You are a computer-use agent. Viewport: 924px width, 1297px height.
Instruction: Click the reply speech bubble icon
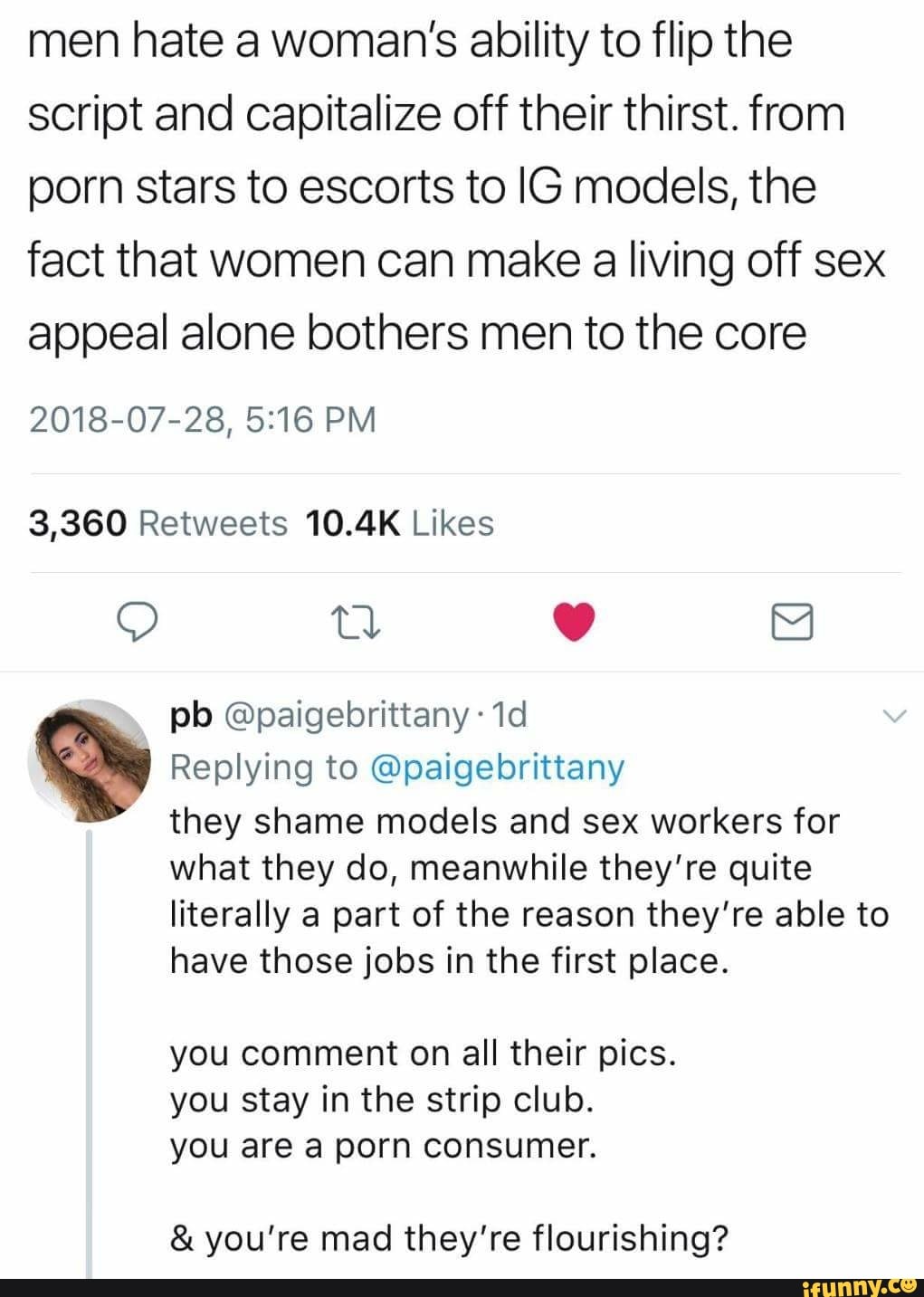138,623
